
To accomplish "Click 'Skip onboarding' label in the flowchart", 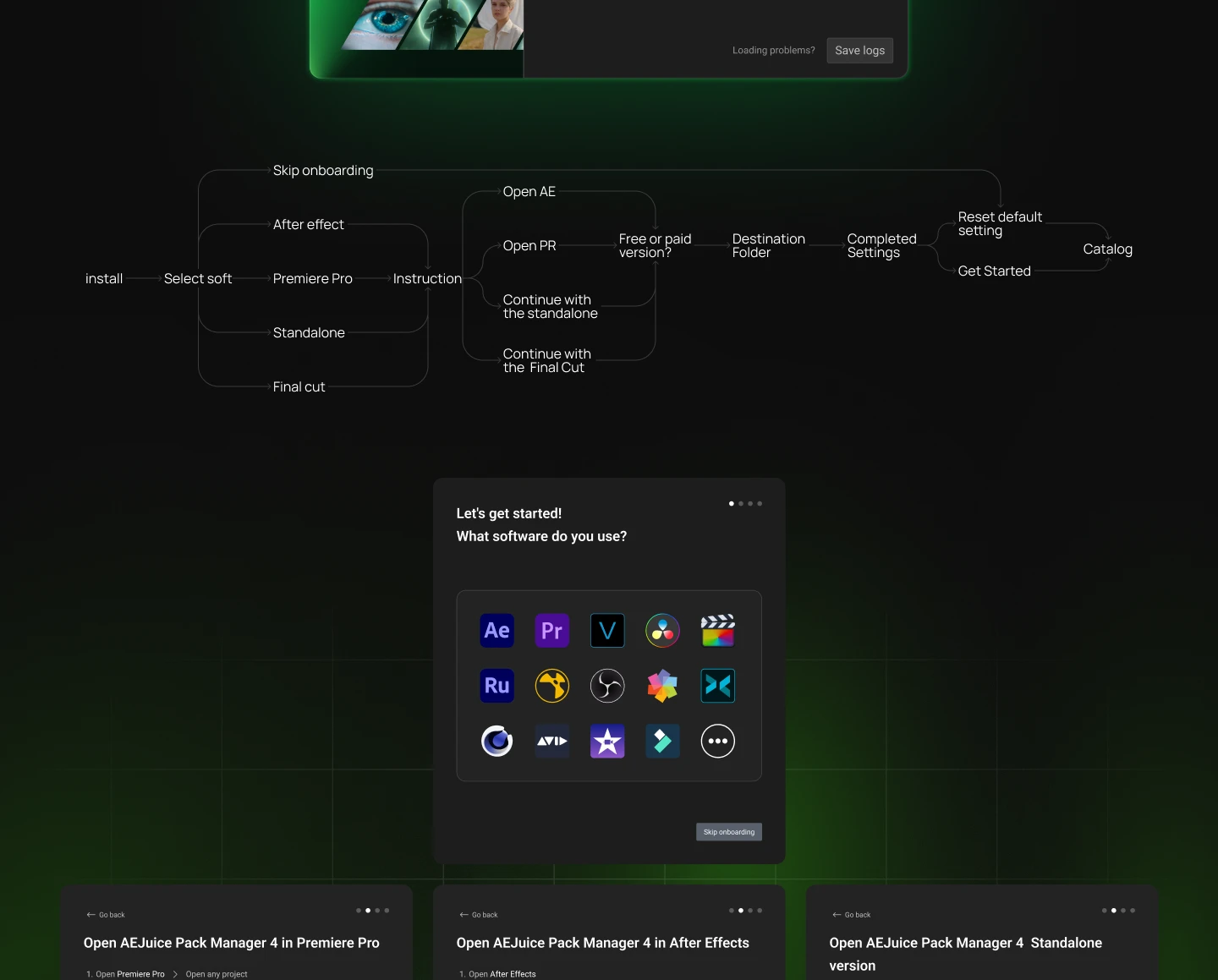I will click(x=323, y=171).
